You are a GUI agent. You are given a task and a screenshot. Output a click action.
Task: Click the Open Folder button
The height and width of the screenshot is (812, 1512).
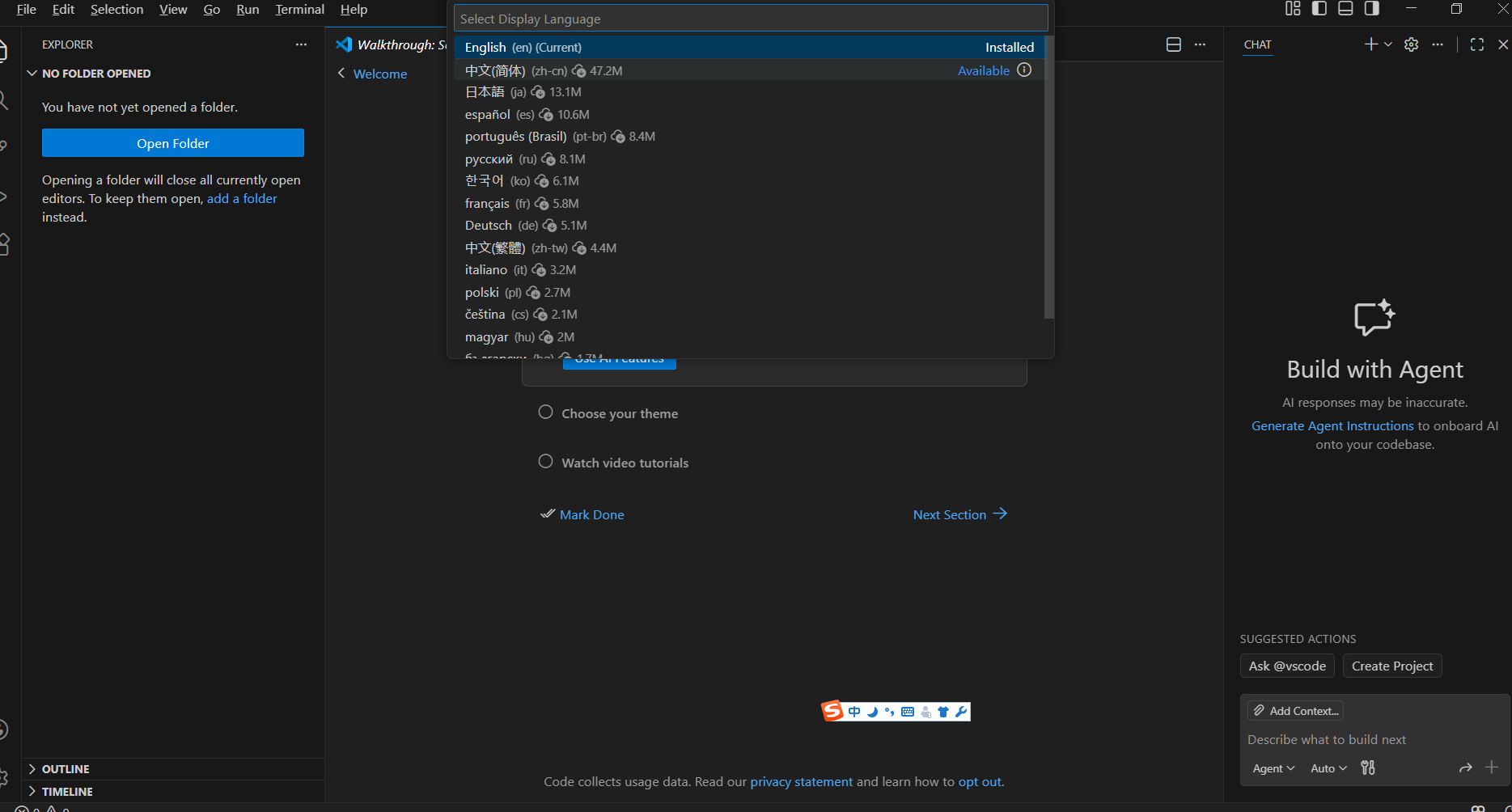(x=173, y=143)
